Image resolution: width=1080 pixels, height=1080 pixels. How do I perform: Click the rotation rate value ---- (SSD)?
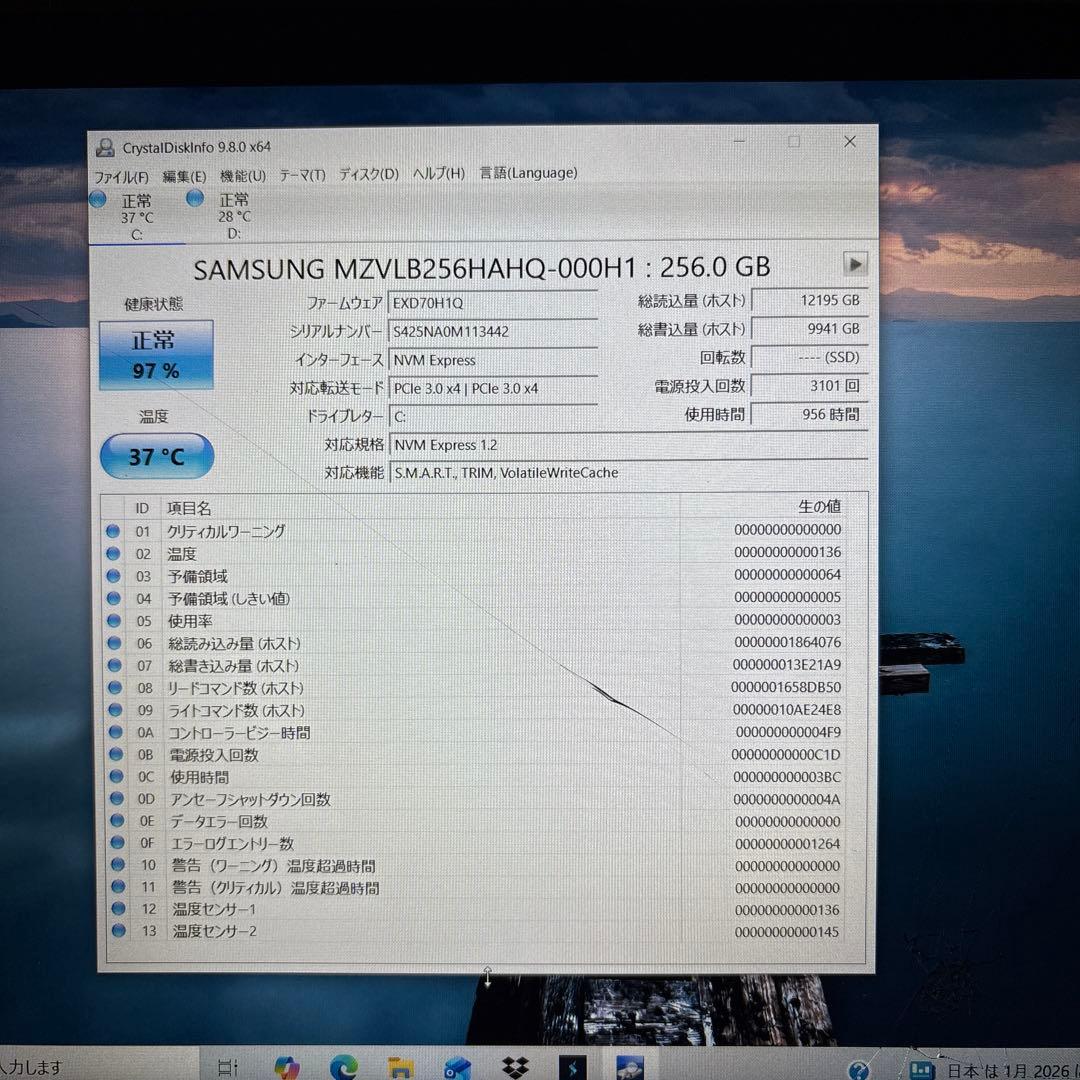coord(809,357)
